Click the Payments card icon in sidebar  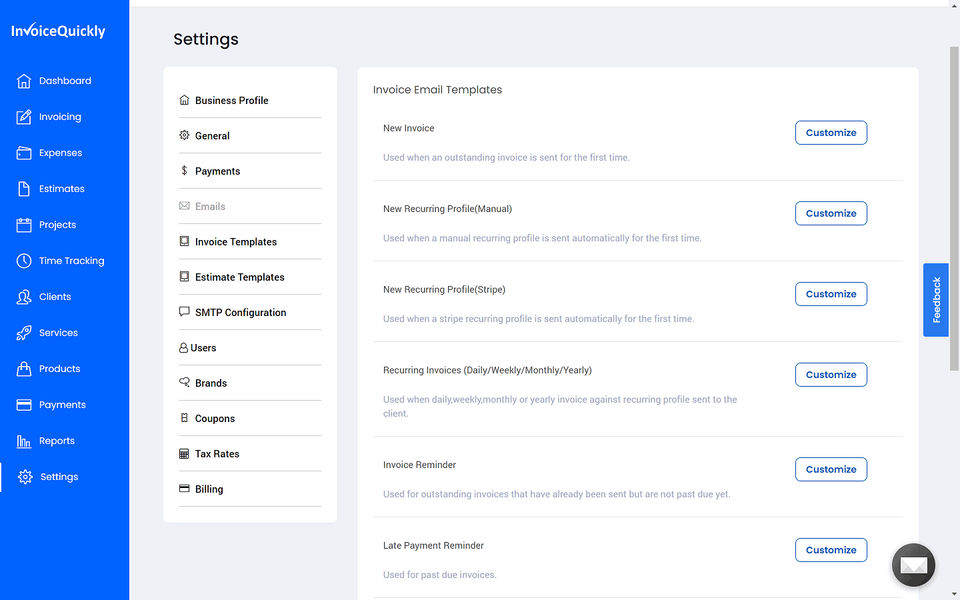pyautogui.click(x=23, y=405)
